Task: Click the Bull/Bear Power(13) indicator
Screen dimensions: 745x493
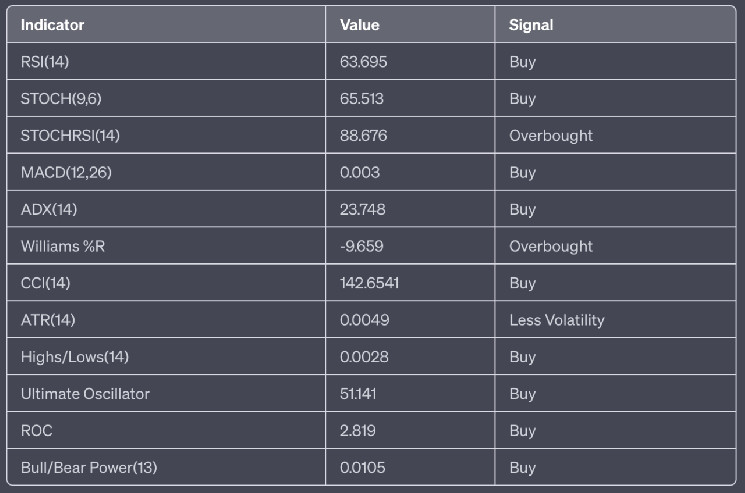Action: click(x=89, y=468)
